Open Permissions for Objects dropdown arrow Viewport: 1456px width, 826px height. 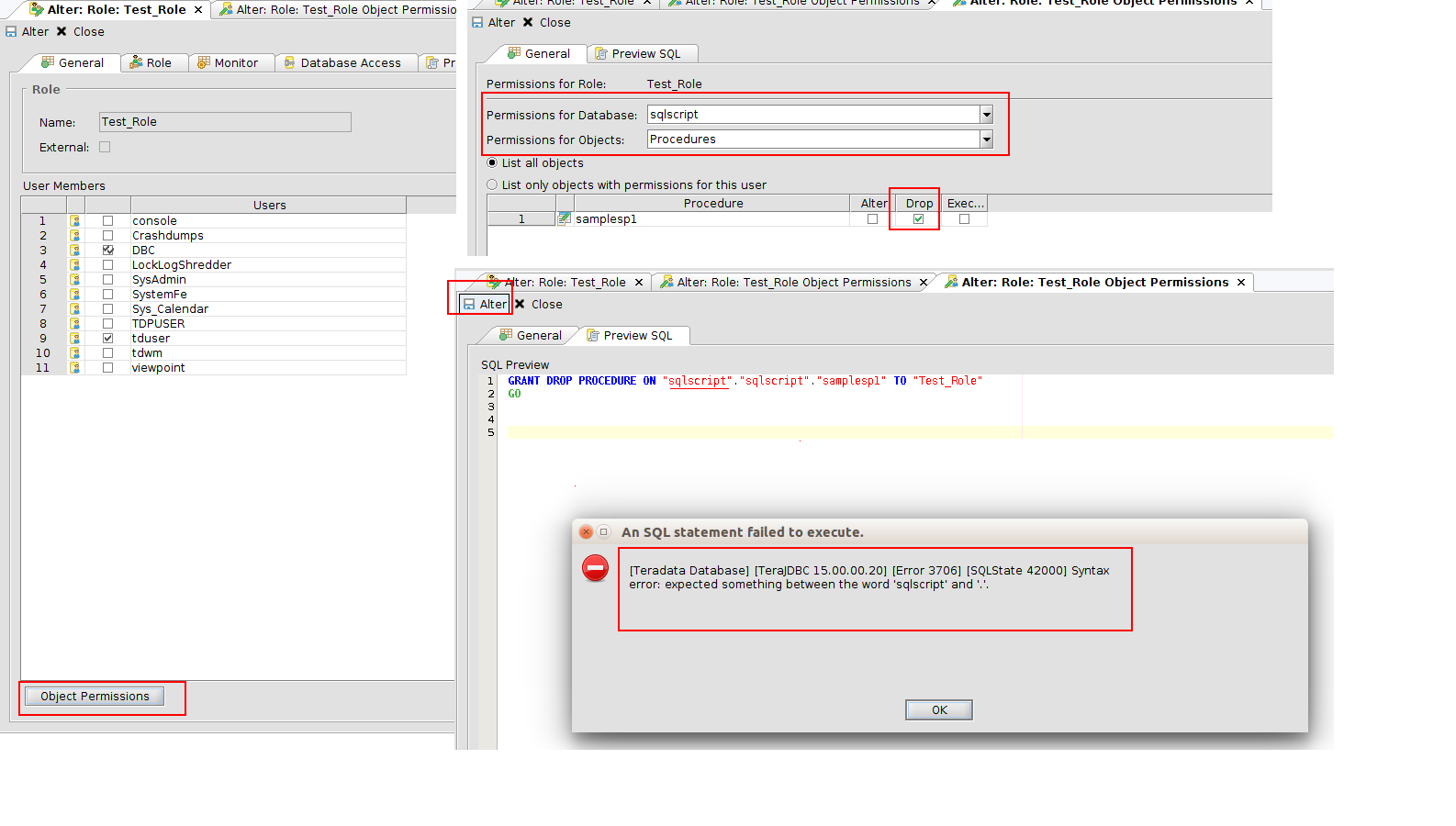click(986, 140)
